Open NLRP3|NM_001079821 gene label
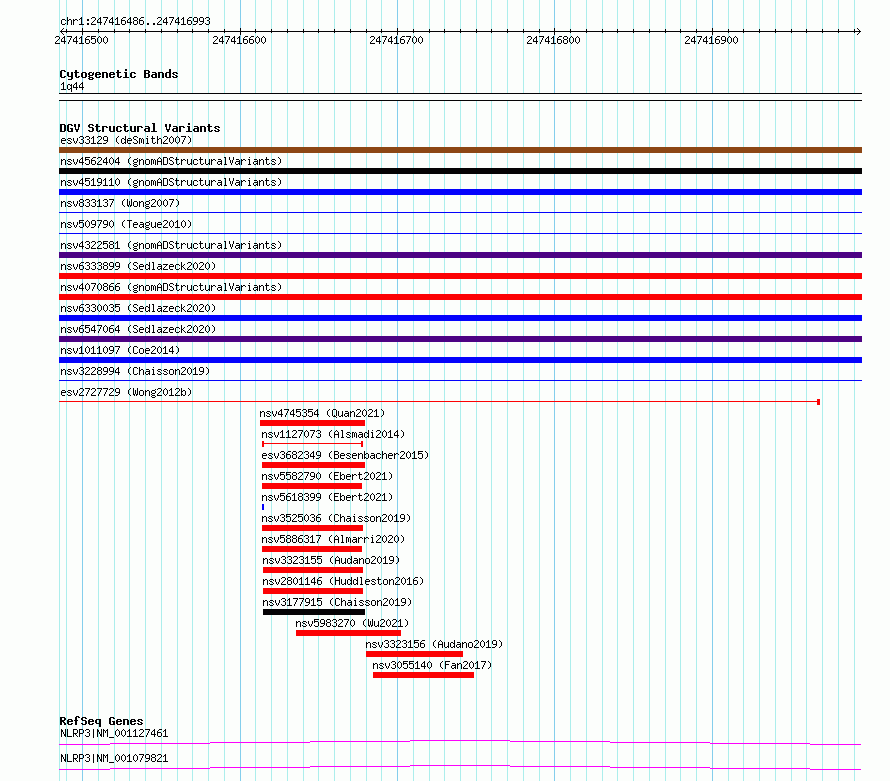 [x=114, y=758]
